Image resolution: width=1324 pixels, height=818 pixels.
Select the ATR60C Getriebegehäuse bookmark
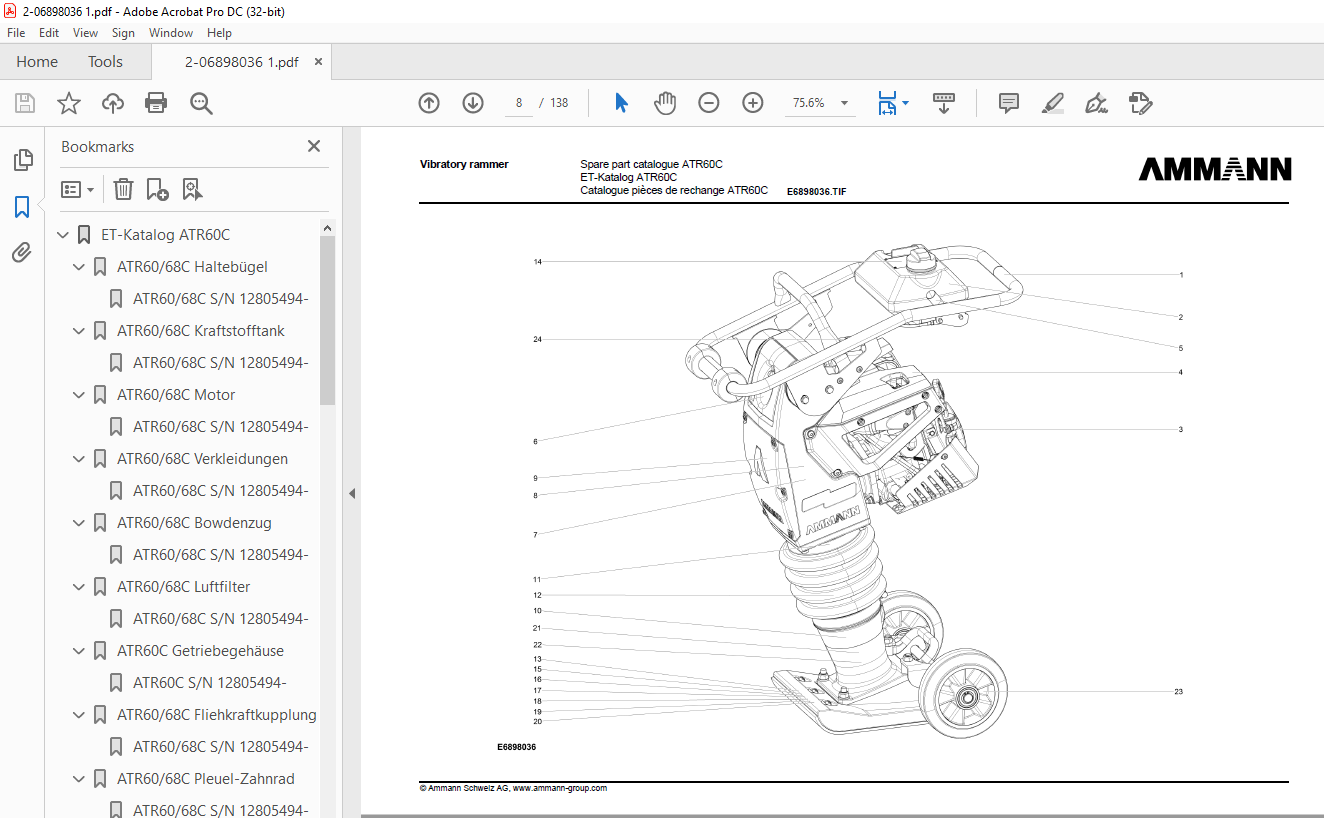[x=200, y=651]
